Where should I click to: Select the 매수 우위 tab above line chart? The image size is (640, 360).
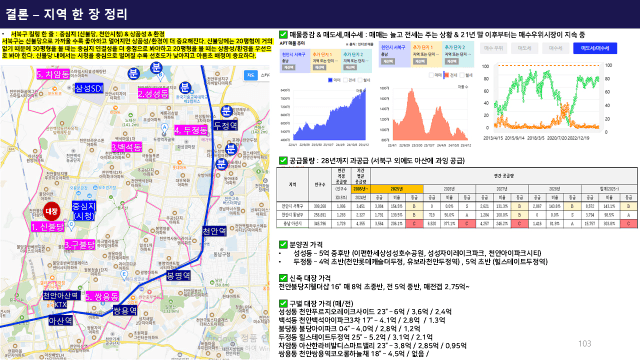(493, 48)
